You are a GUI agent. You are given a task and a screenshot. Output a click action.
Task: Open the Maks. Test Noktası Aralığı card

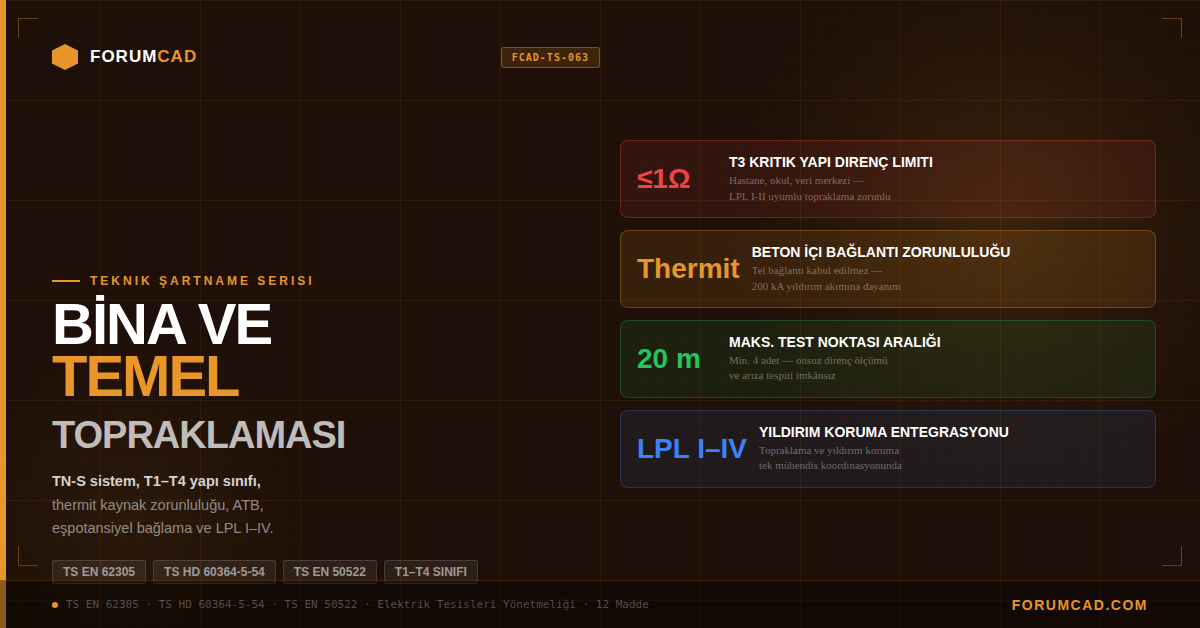coord(888,359)
